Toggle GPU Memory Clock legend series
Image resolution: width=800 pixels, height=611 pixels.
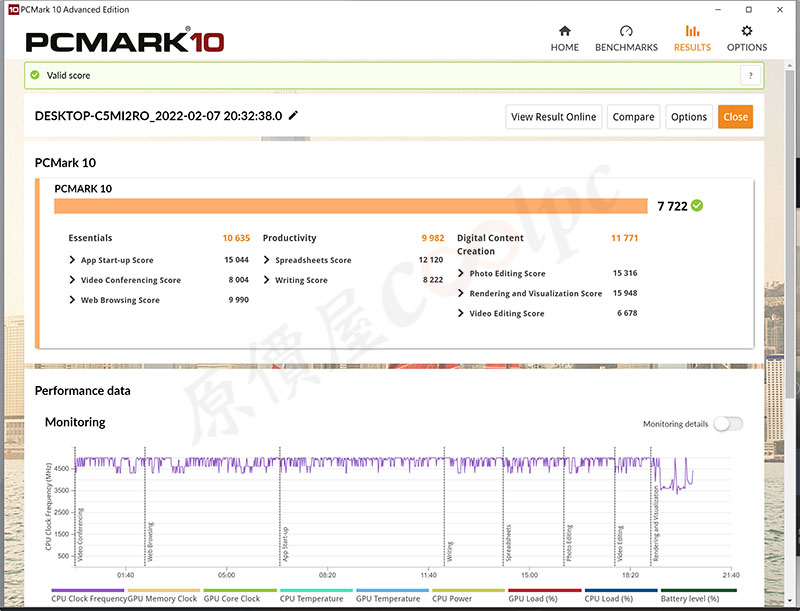tap(162, 598)
